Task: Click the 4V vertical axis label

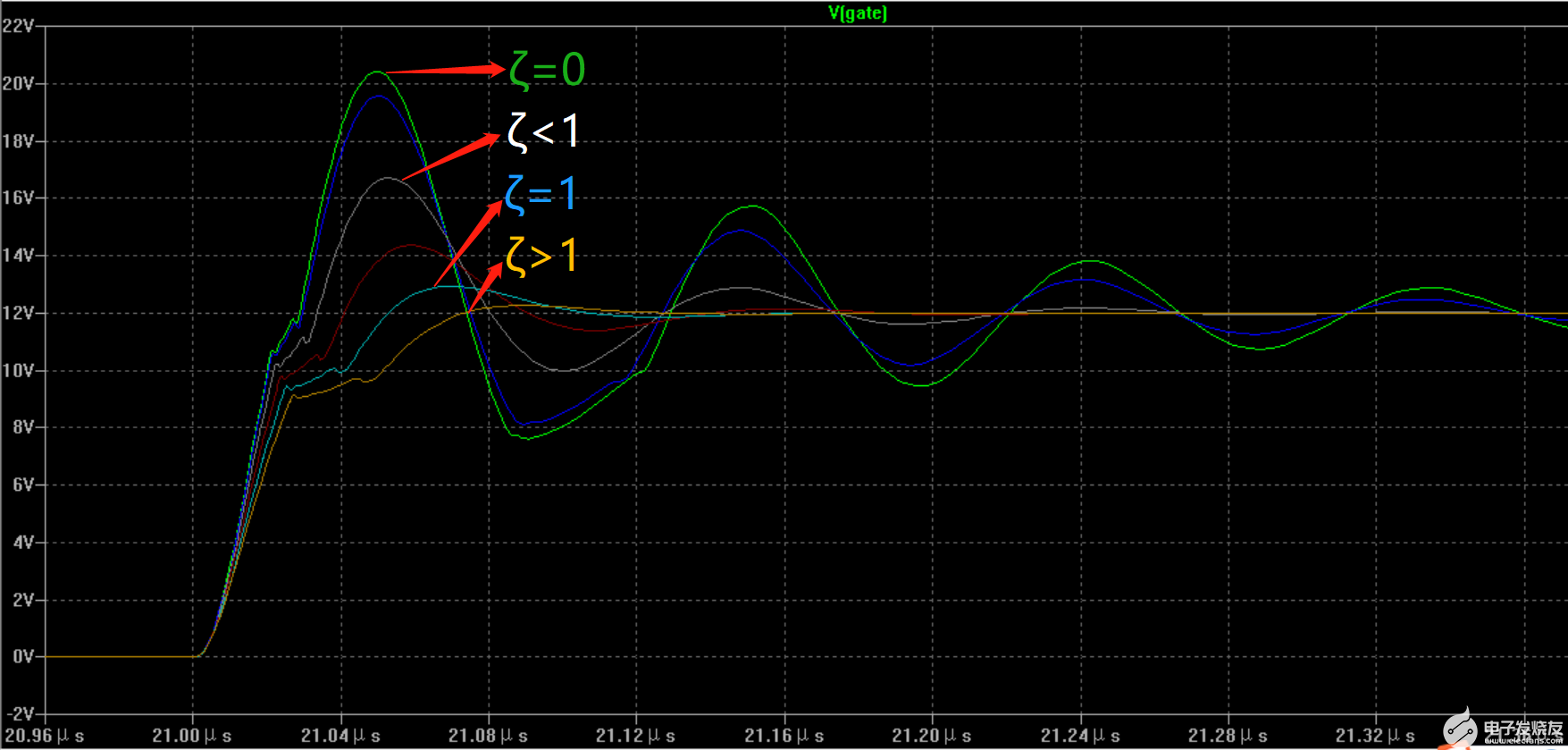Action: point(23,543)
